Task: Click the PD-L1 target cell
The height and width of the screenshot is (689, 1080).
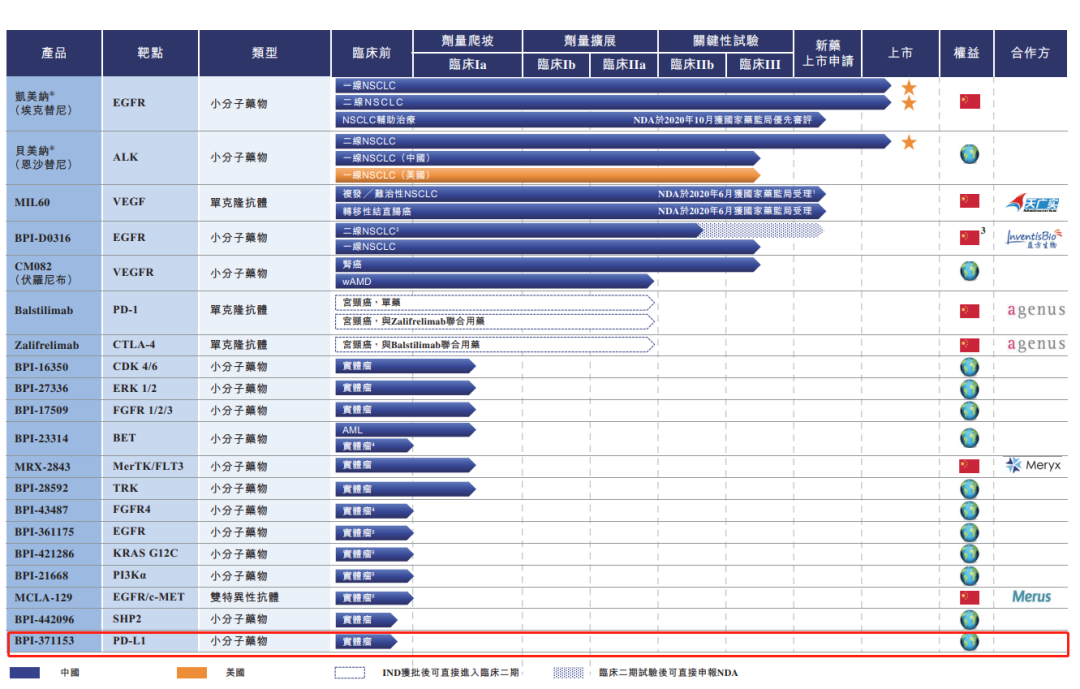Action: [x=129, y=641]
